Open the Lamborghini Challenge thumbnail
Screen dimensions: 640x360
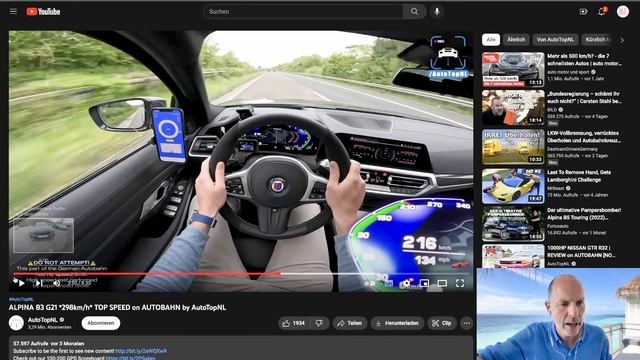[513, 186]
